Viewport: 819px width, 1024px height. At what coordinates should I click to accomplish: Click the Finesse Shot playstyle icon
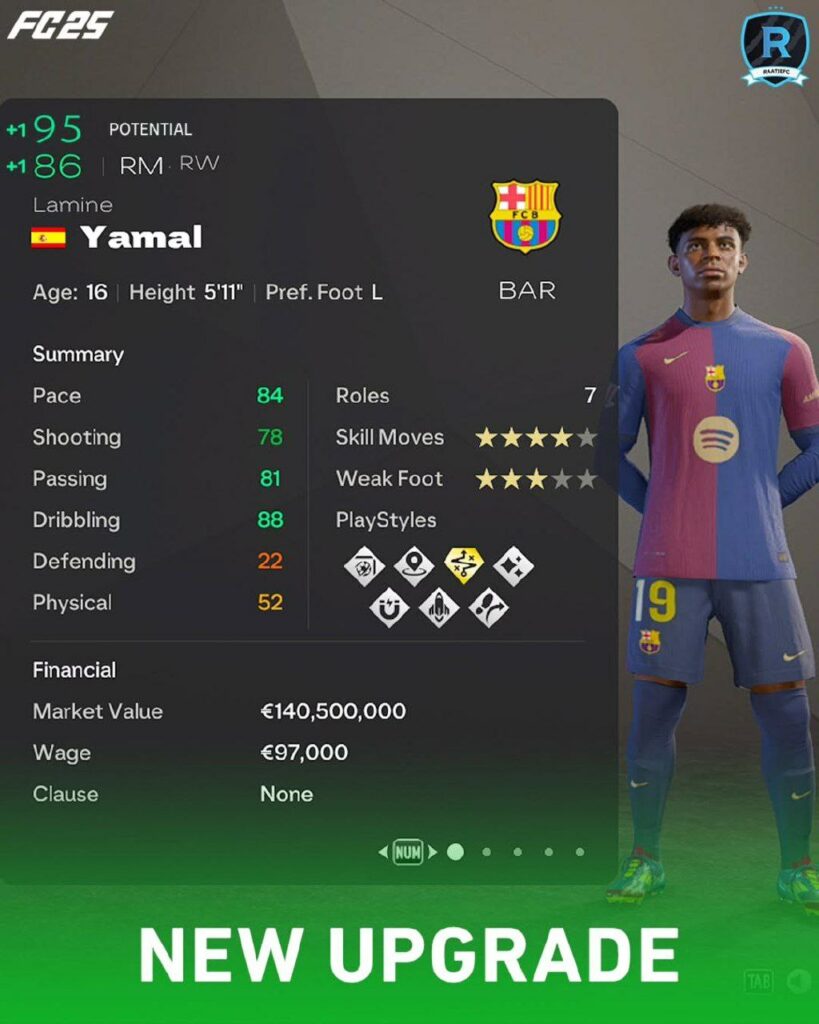(364, 566)
